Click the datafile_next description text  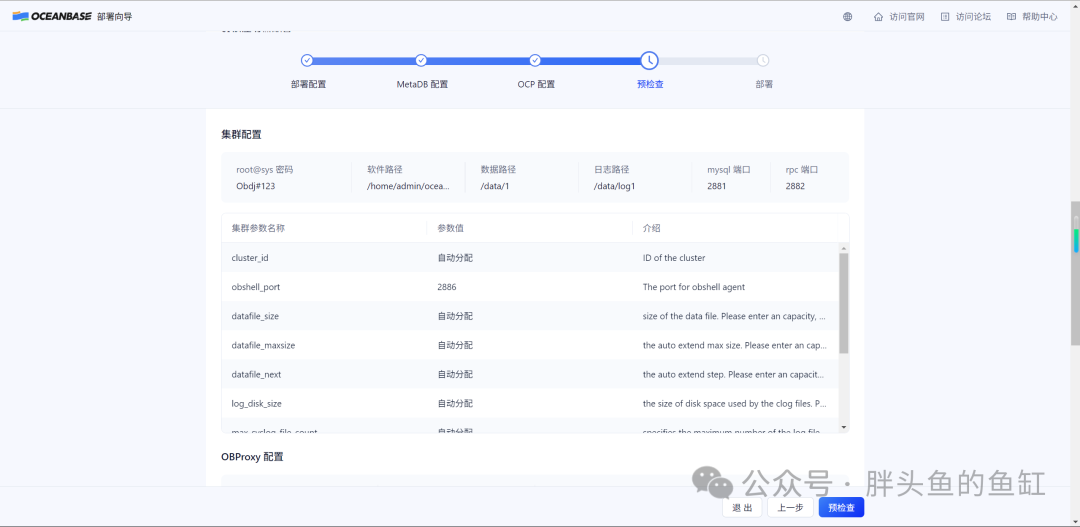tap(734, 374)
